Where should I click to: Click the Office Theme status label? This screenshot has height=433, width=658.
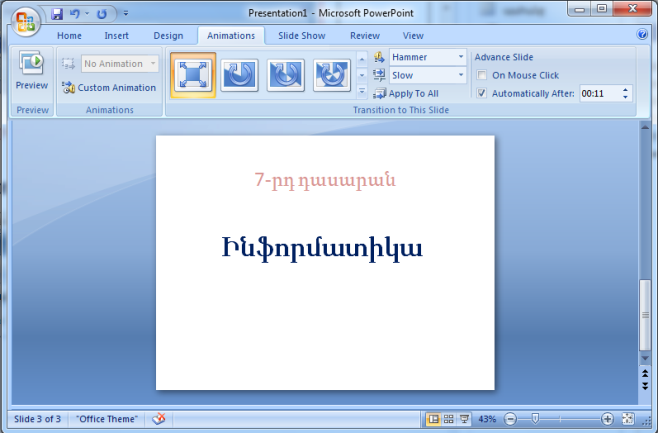(107, 419)
